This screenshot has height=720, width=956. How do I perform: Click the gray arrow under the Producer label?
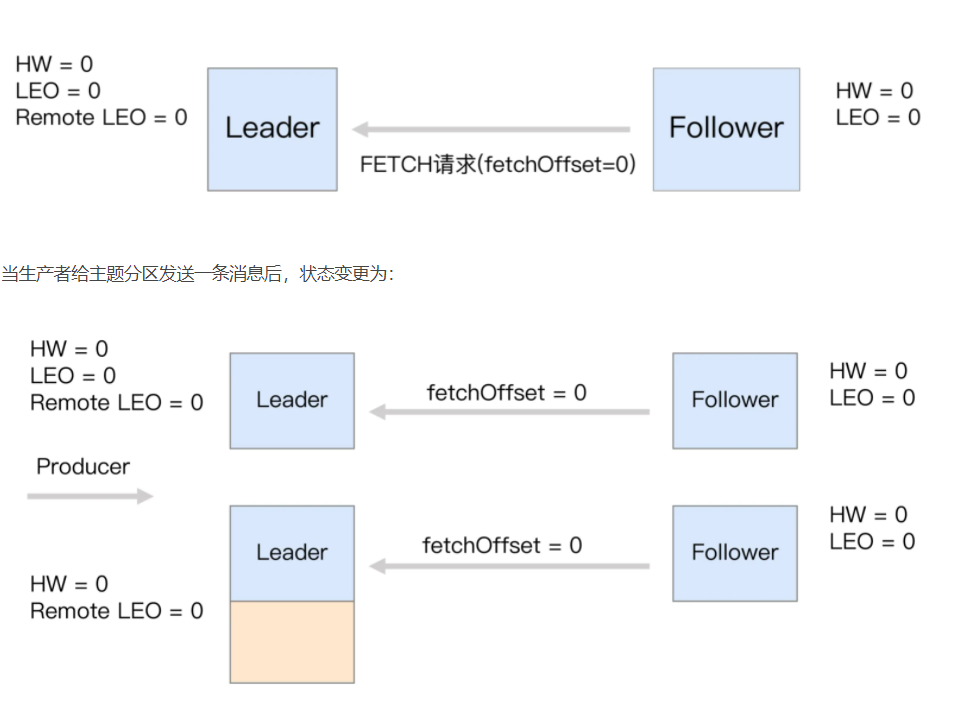coord(90,496)
